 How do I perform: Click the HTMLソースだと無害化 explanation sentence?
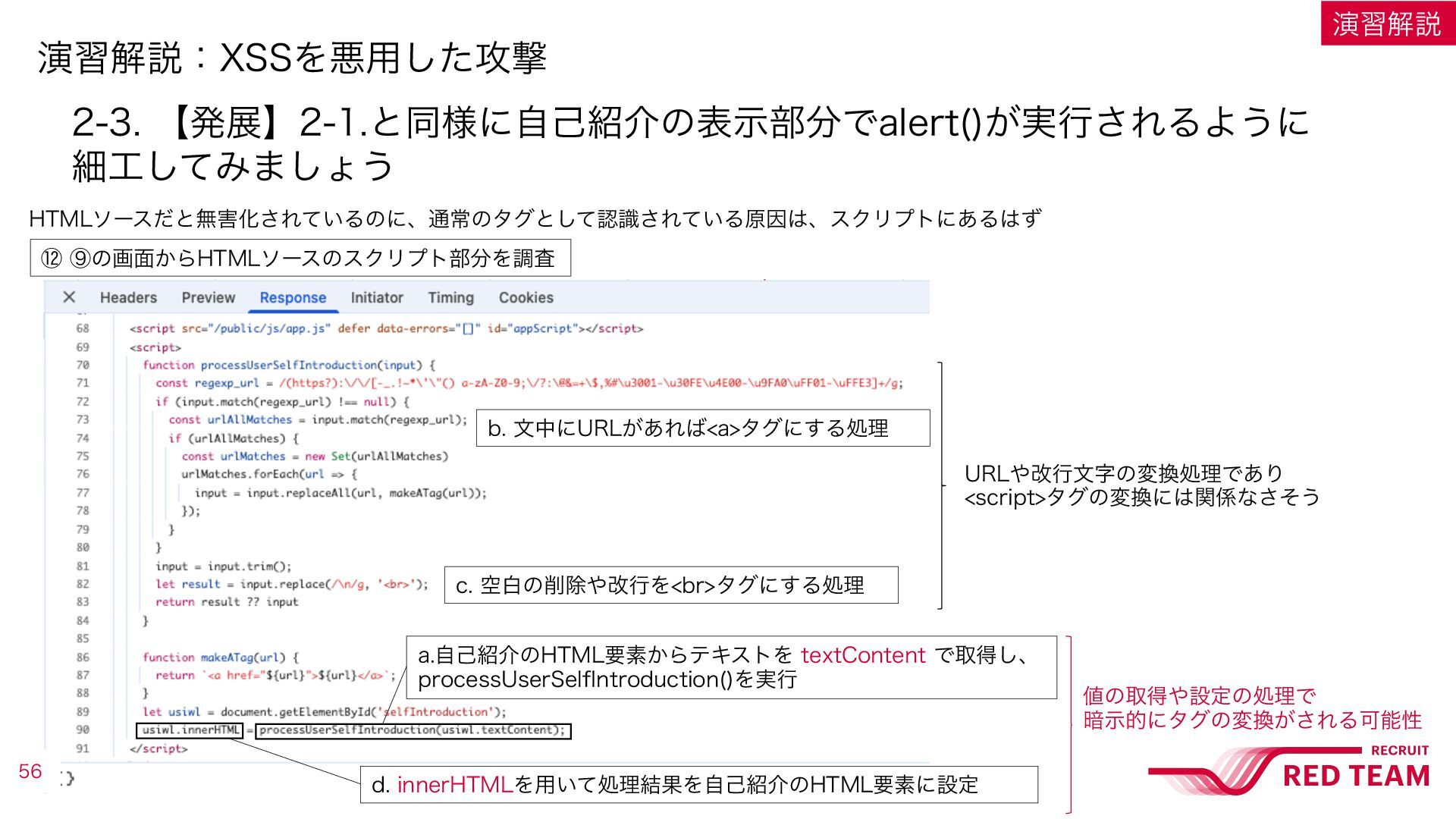coord(535,219)
